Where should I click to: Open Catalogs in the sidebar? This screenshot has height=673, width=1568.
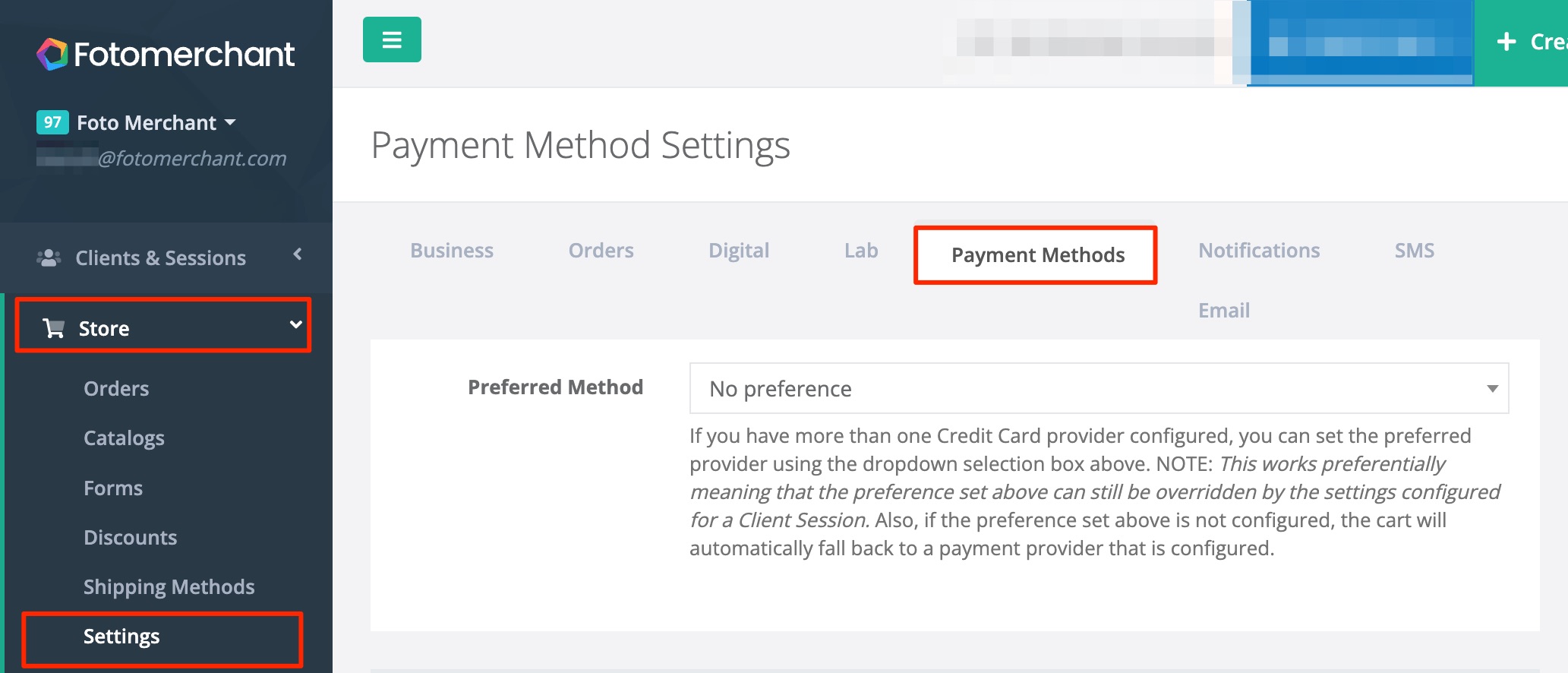click(x=124, y=438)
